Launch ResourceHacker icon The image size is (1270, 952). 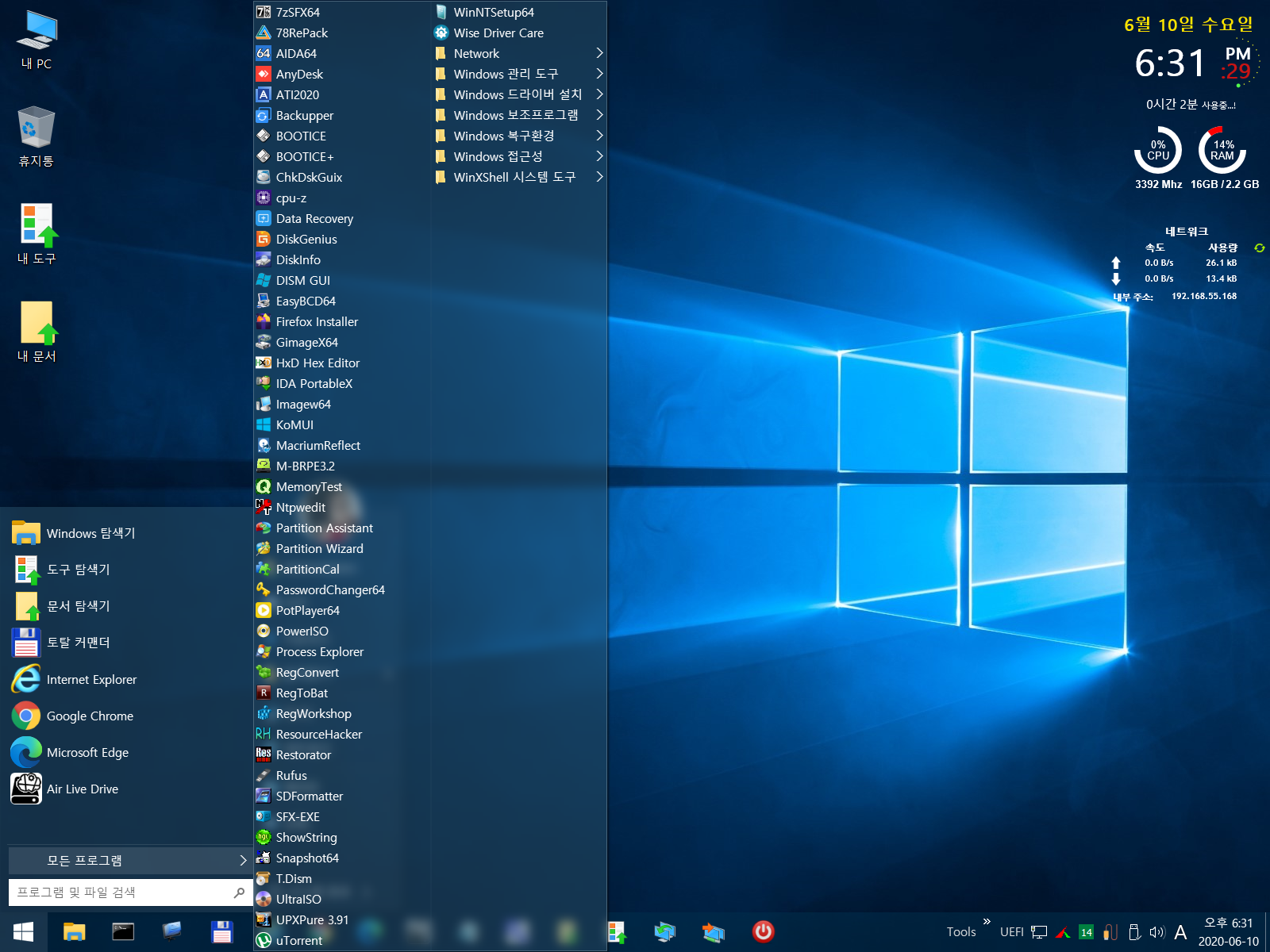coord(264,734)
